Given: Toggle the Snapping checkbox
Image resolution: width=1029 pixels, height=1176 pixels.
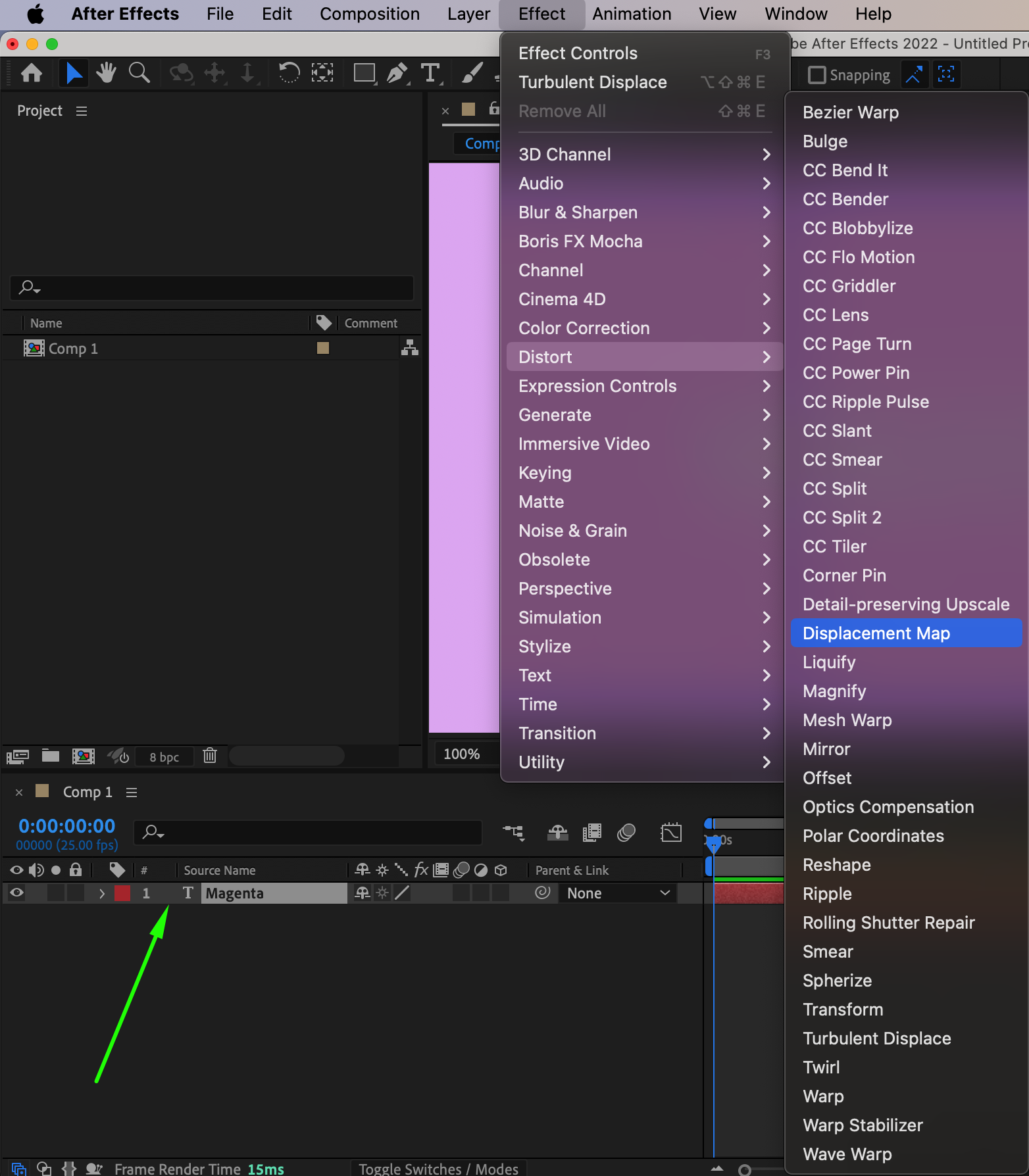Looking at the screenshot, I should click(816, 75).
